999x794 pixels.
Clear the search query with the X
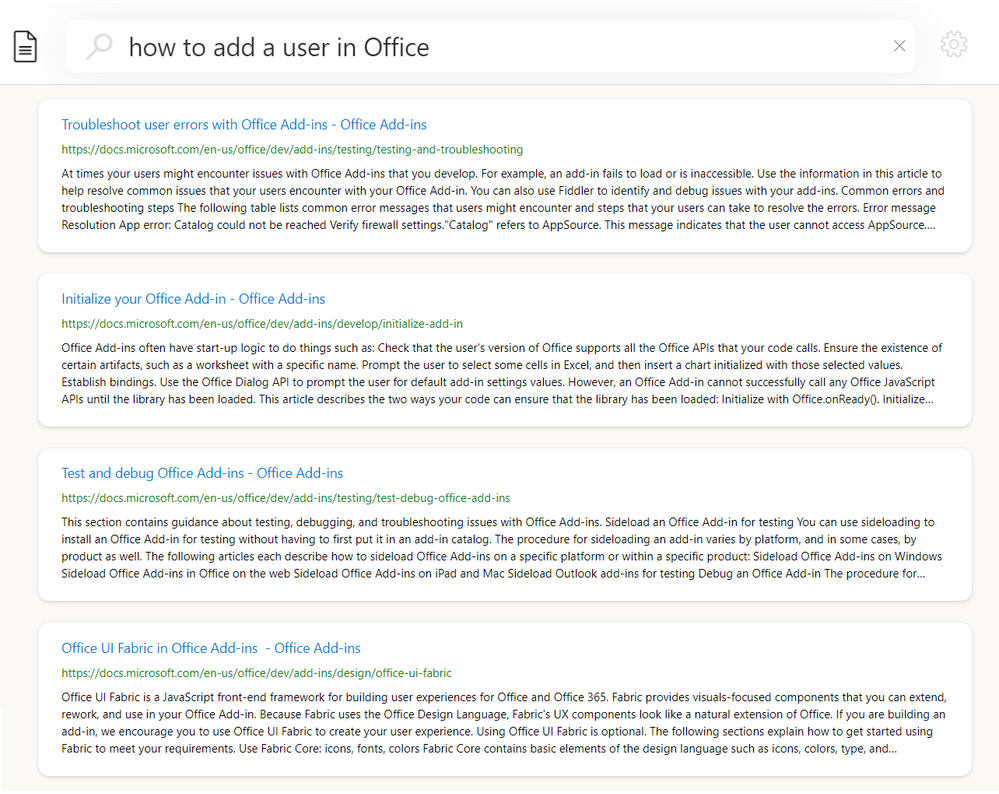(899, 46)
